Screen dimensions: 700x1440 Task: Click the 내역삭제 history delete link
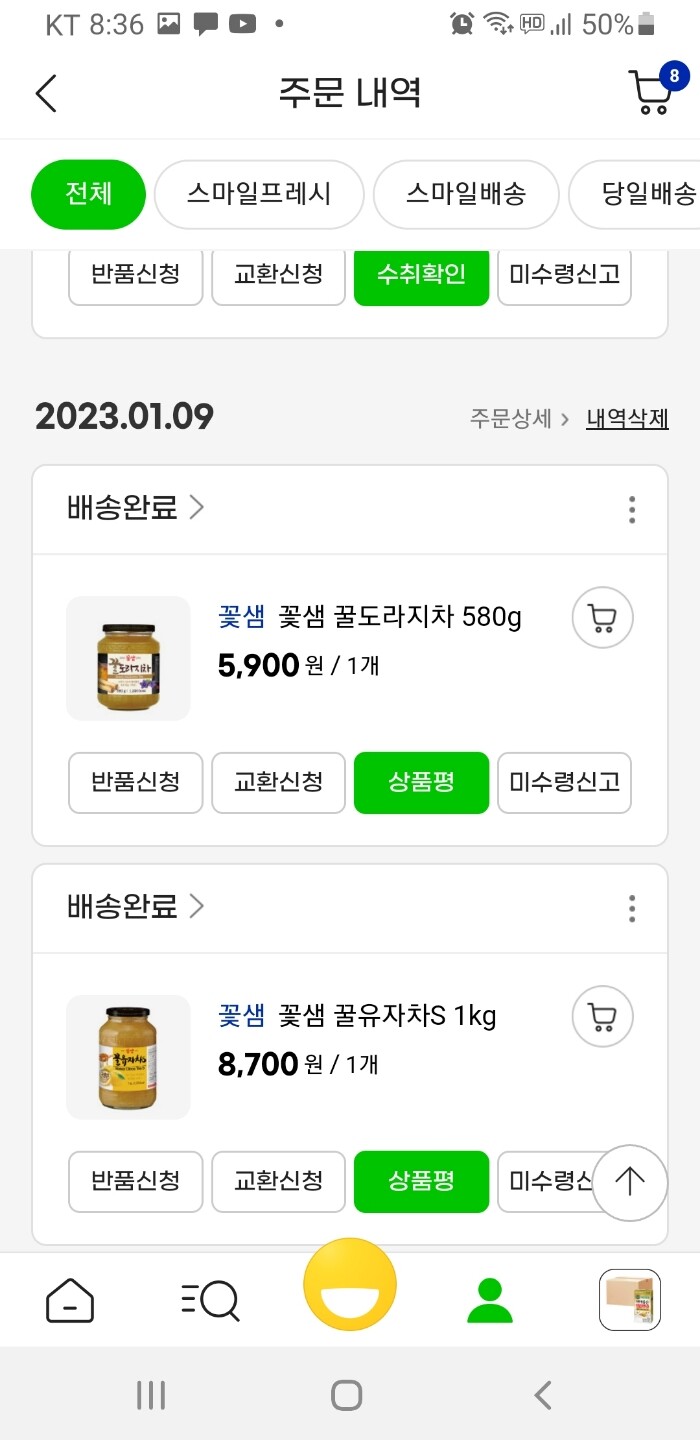(x=626, y=418)
